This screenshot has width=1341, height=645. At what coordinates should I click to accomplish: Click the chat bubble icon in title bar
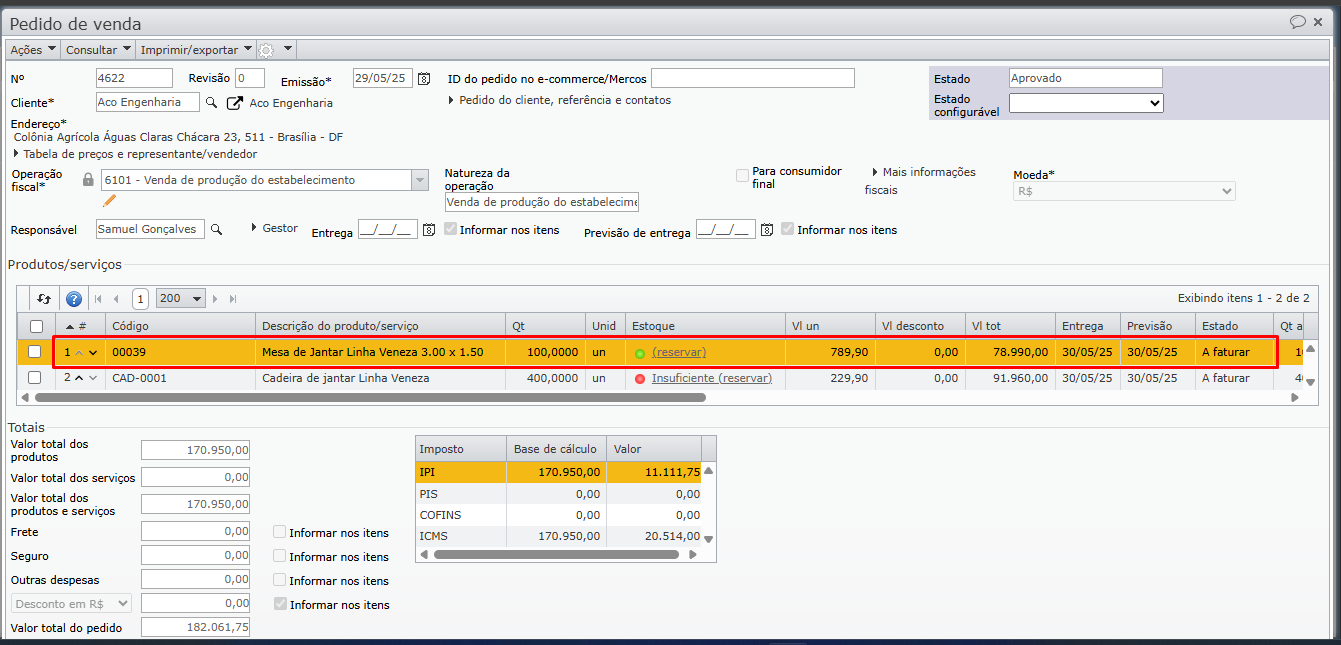1297,22
